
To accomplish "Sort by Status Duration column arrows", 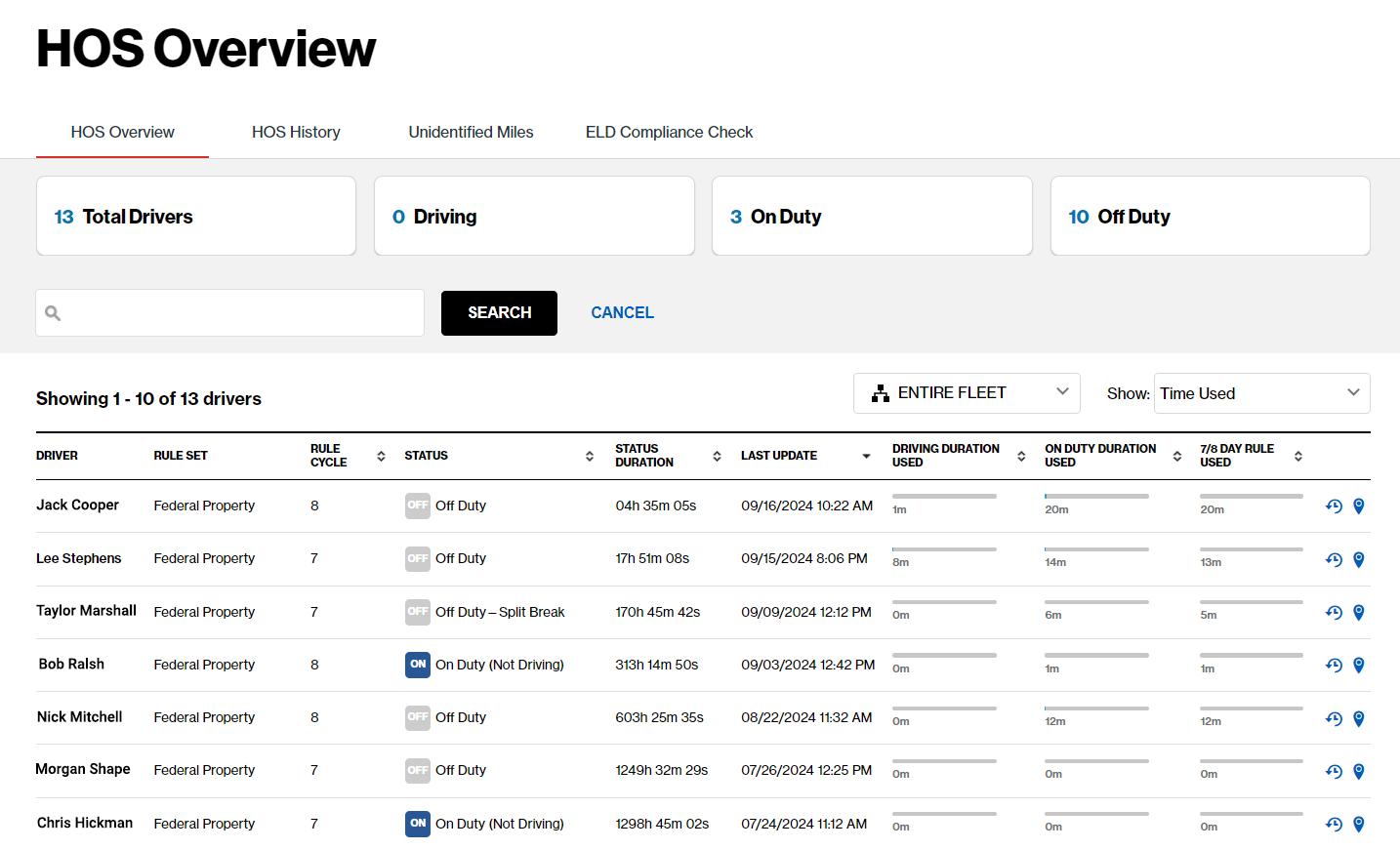I will click(717, 456).
